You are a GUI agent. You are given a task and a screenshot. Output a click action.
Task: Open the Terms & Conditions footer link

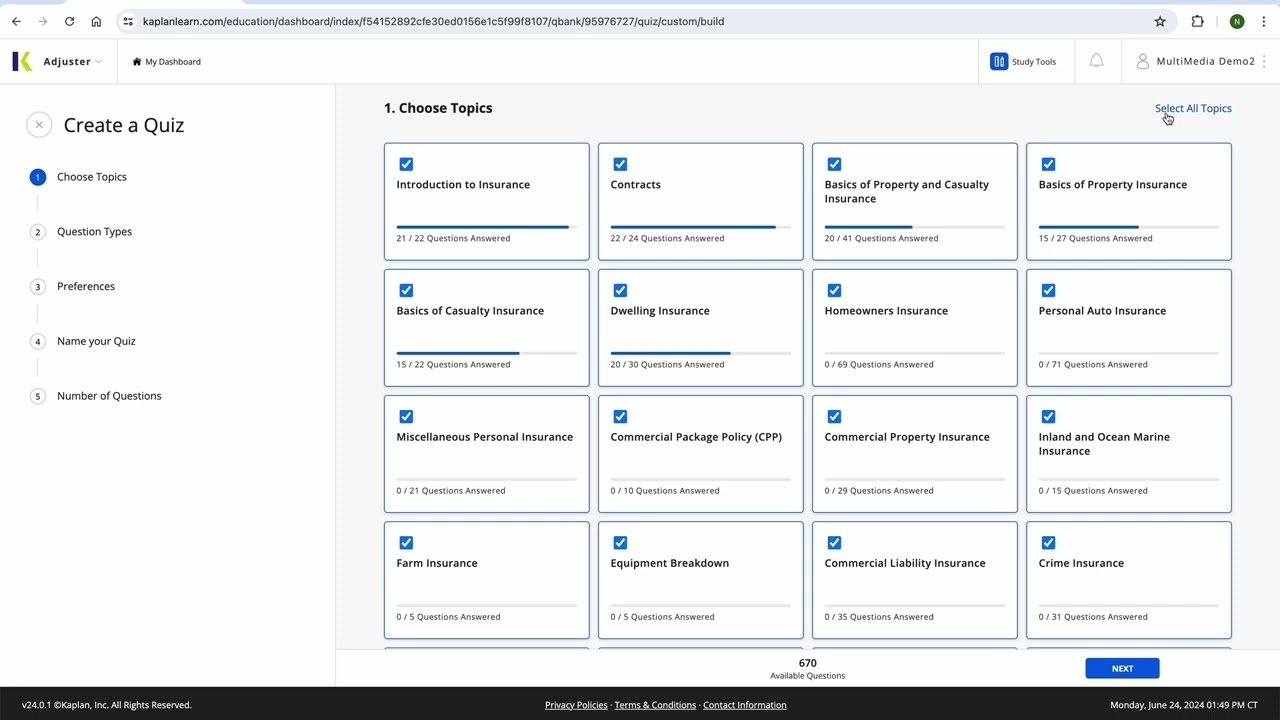(x=655, y=705)
